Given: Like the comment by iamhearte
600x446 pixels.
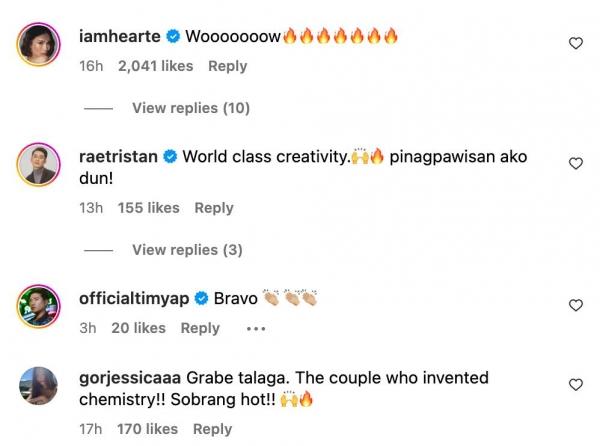Looking at the screenshot, I should click(x=575, y=43).
